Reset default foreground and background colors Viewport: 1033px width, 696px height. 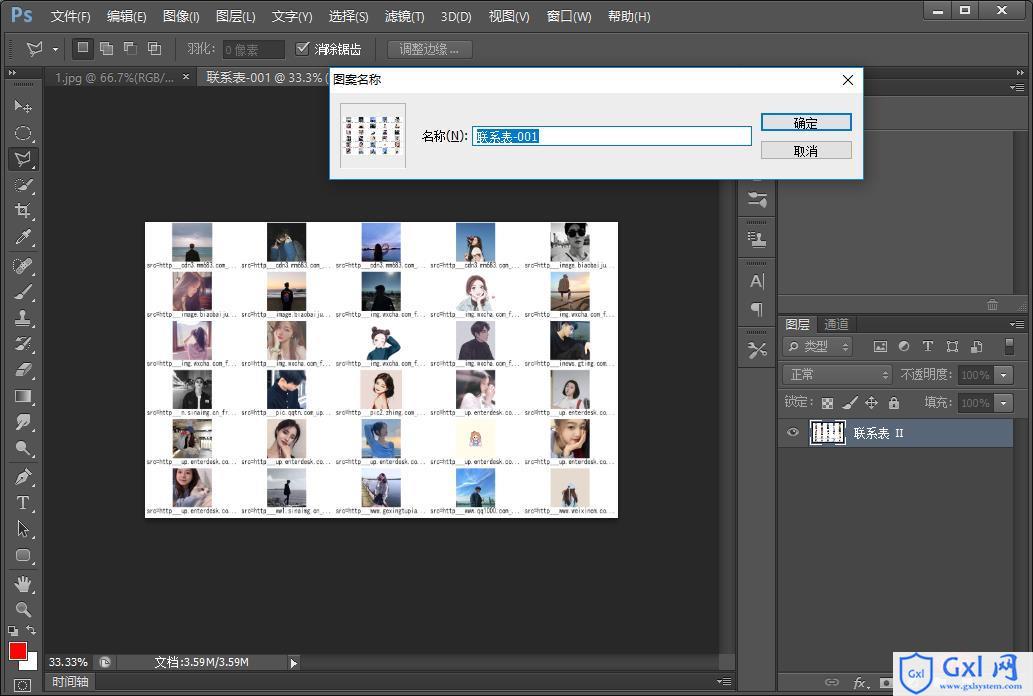coord(13,630)
